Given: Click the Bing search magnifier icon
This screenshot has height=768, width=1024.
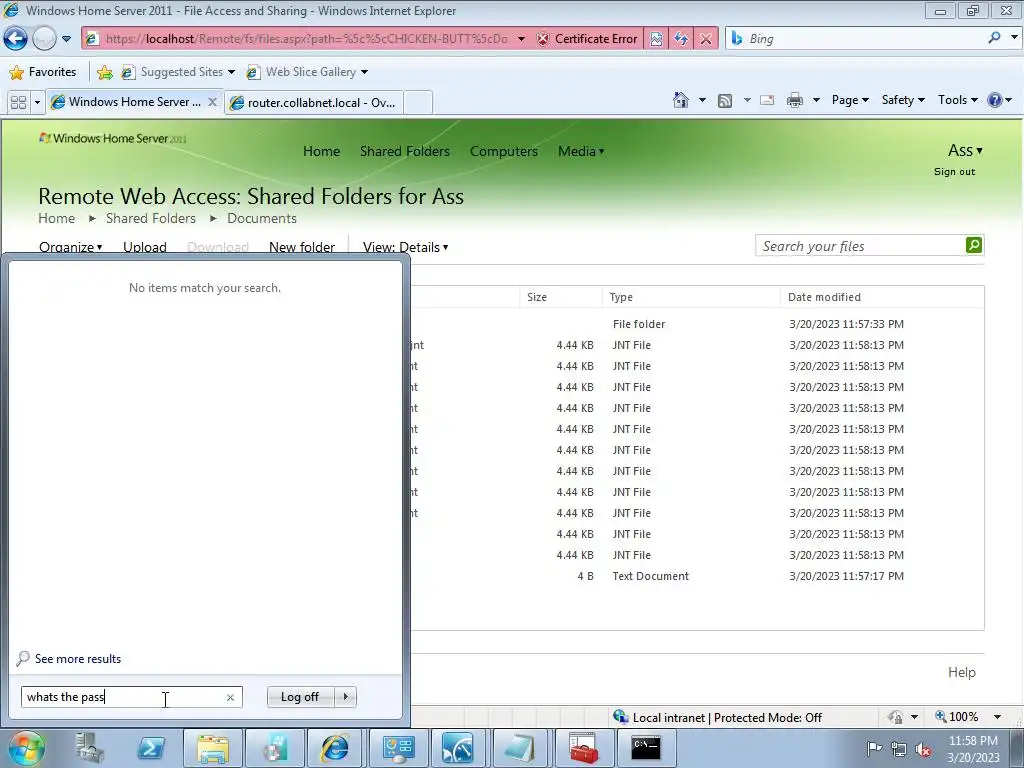Looking at the screenshot, I should pos(994,38).
